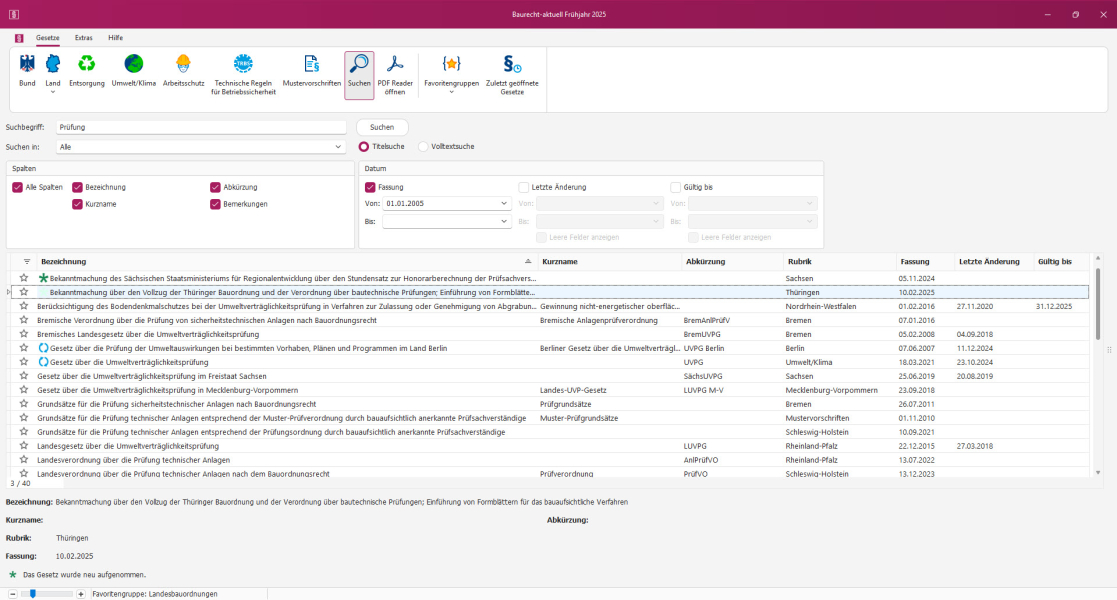Image resolution: width=1117 pixels, height=600 pixels.
Task: Select the Muster-Prüfgrundsätze row
Action: coord(549,418)
